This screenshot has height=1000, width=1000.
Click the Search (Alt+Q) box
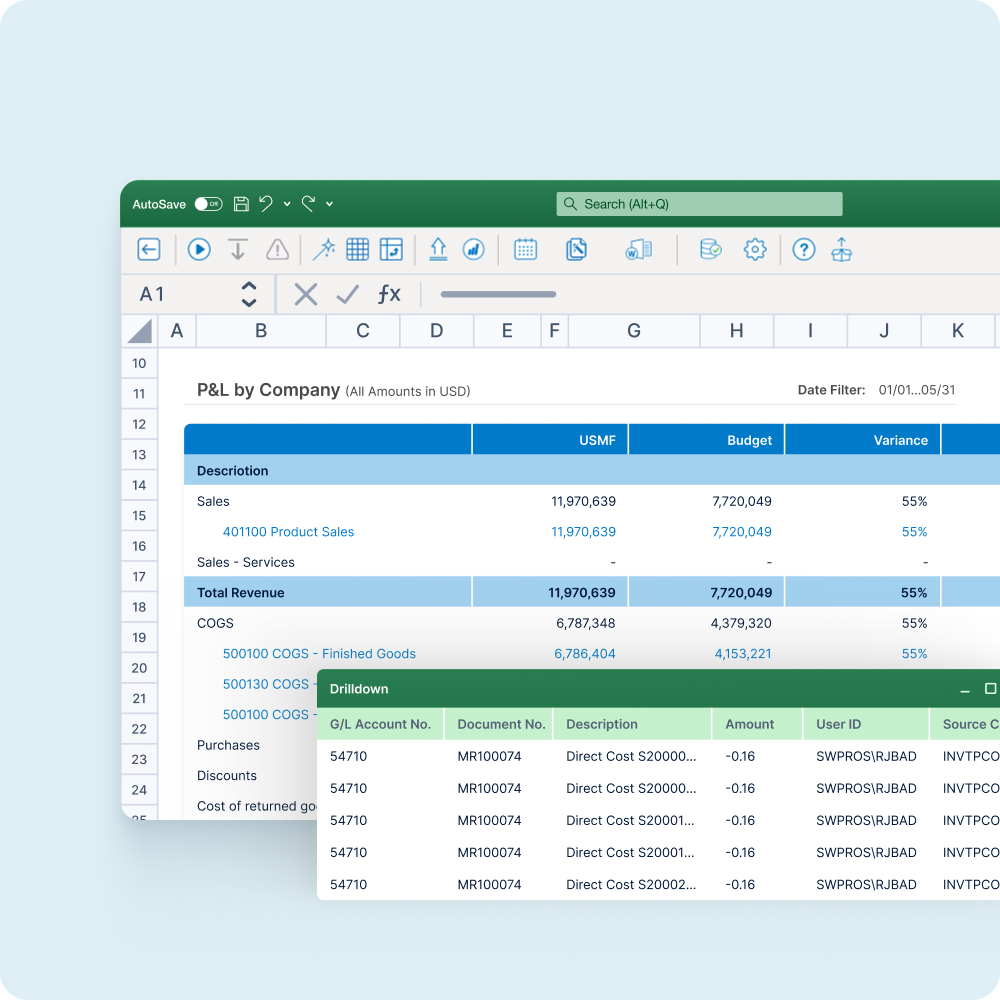click(699, 204)
